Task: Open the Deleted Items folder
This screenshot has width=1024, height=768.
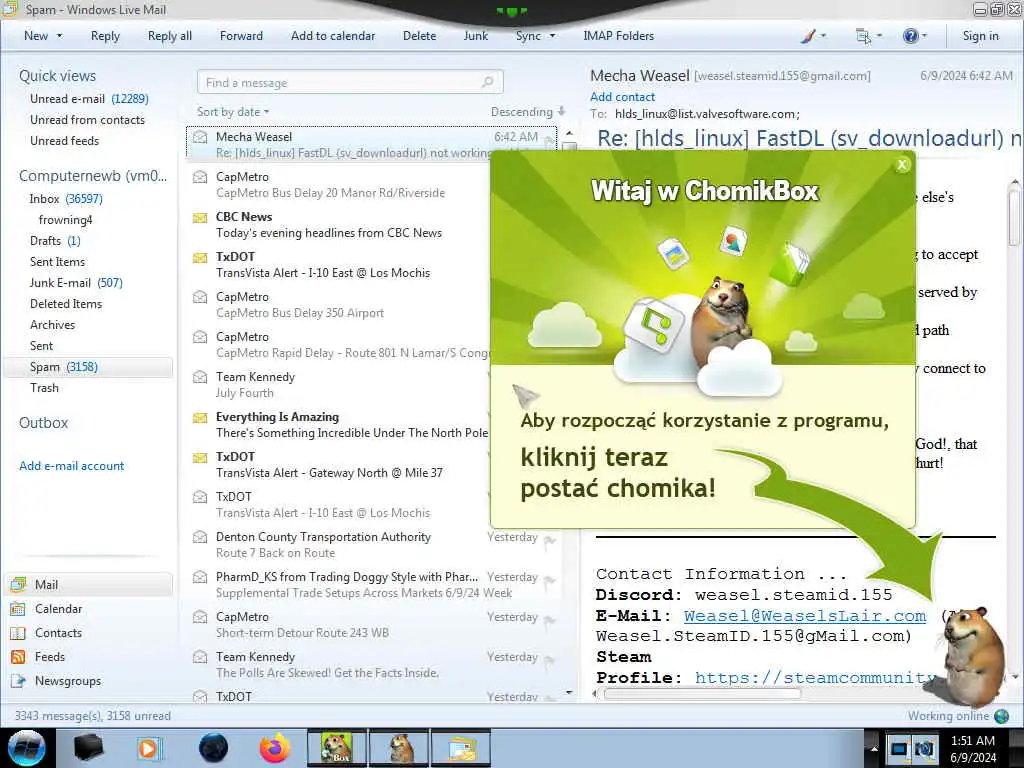Action: point(66,304)
